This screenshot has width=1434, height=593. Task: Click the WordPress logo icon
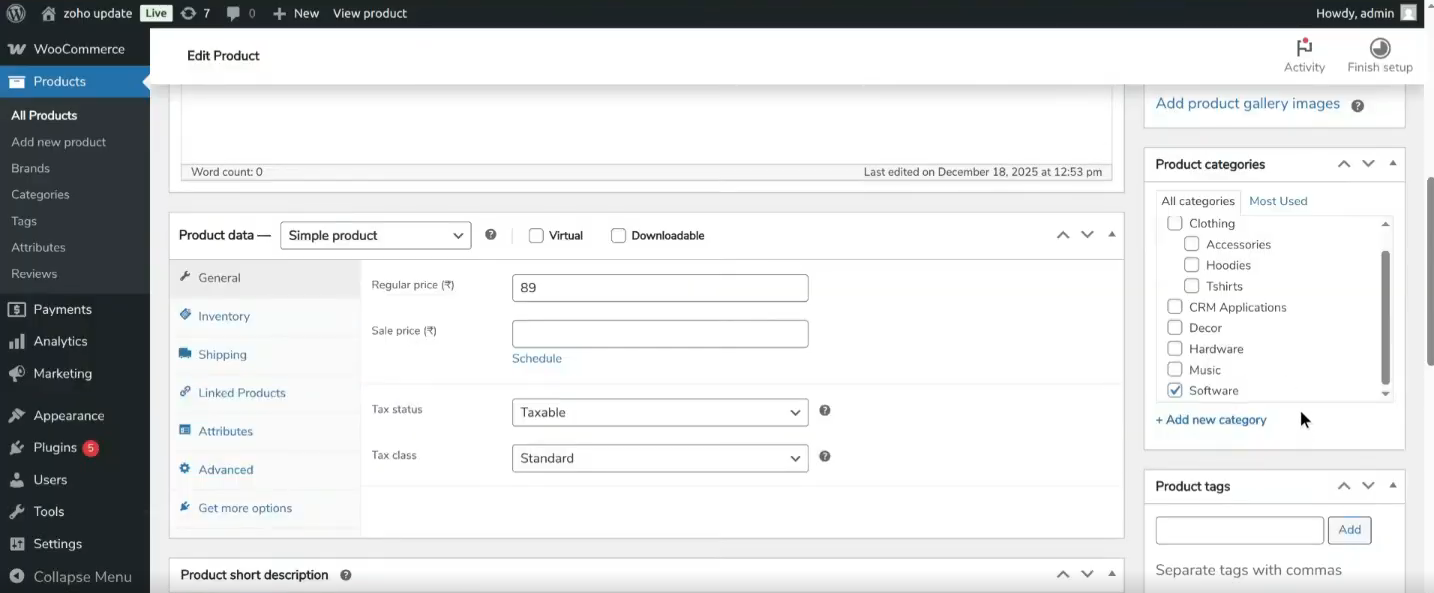tap(15, 14)
